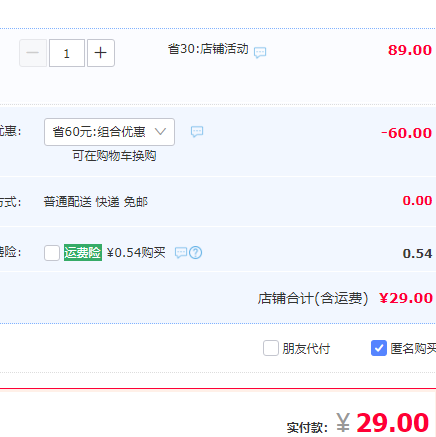Click the 朋友代付 label text

click(306, 349)
